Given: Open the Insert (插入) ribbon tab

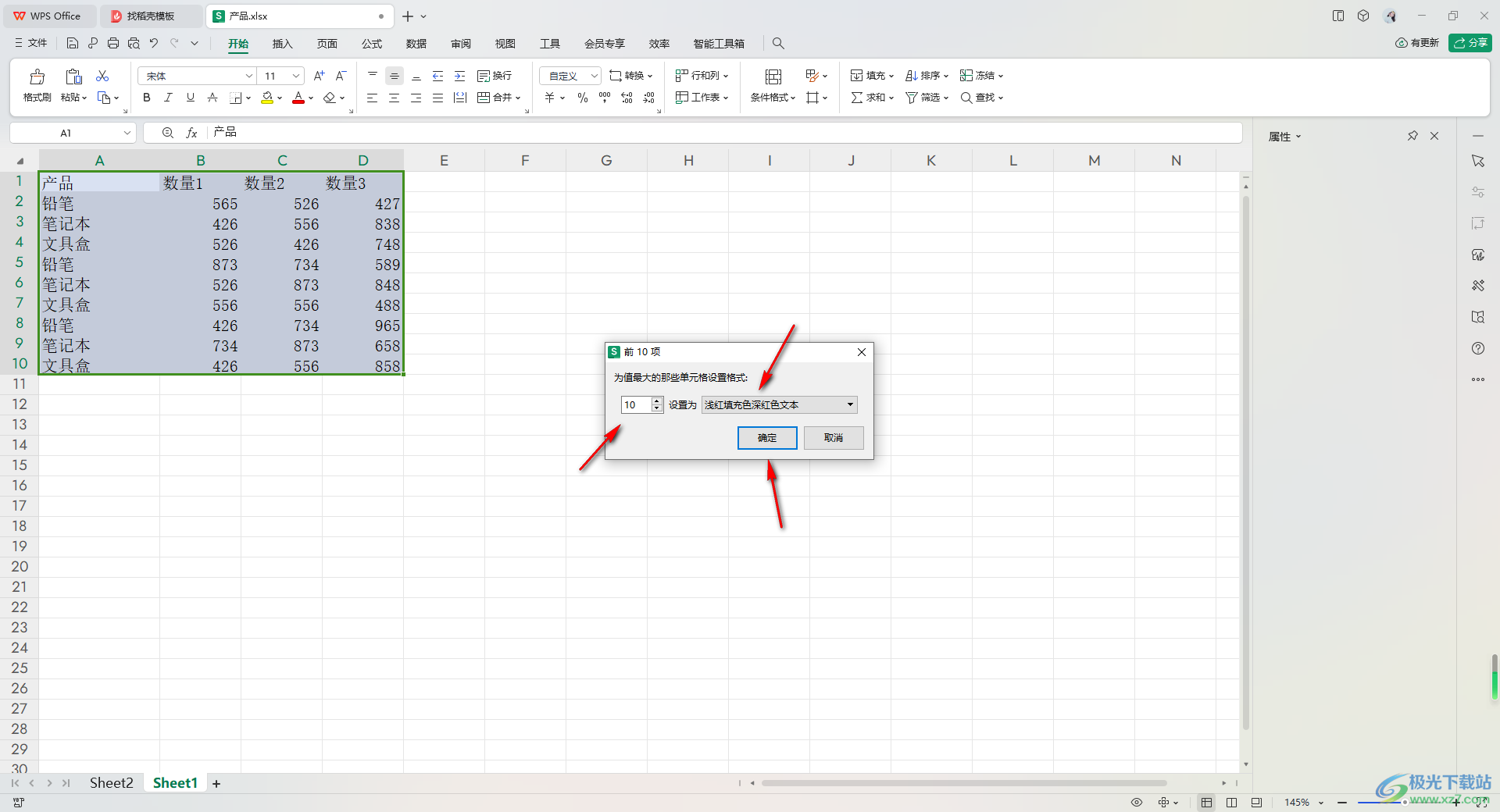Looking at the screenshot, I should tap(282, 44).
